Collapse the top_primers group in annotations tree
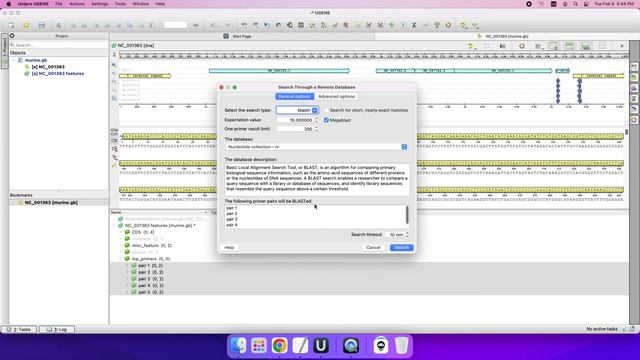Screen dimensions: 640x360 click(121, 259)
